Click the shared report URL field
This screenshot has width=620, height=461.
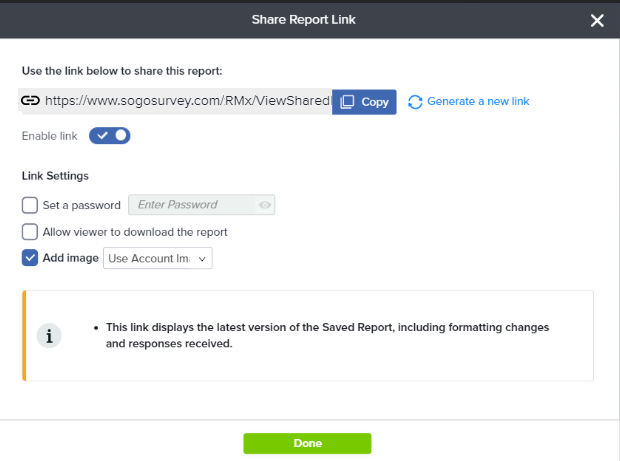(x=187, y=101)
